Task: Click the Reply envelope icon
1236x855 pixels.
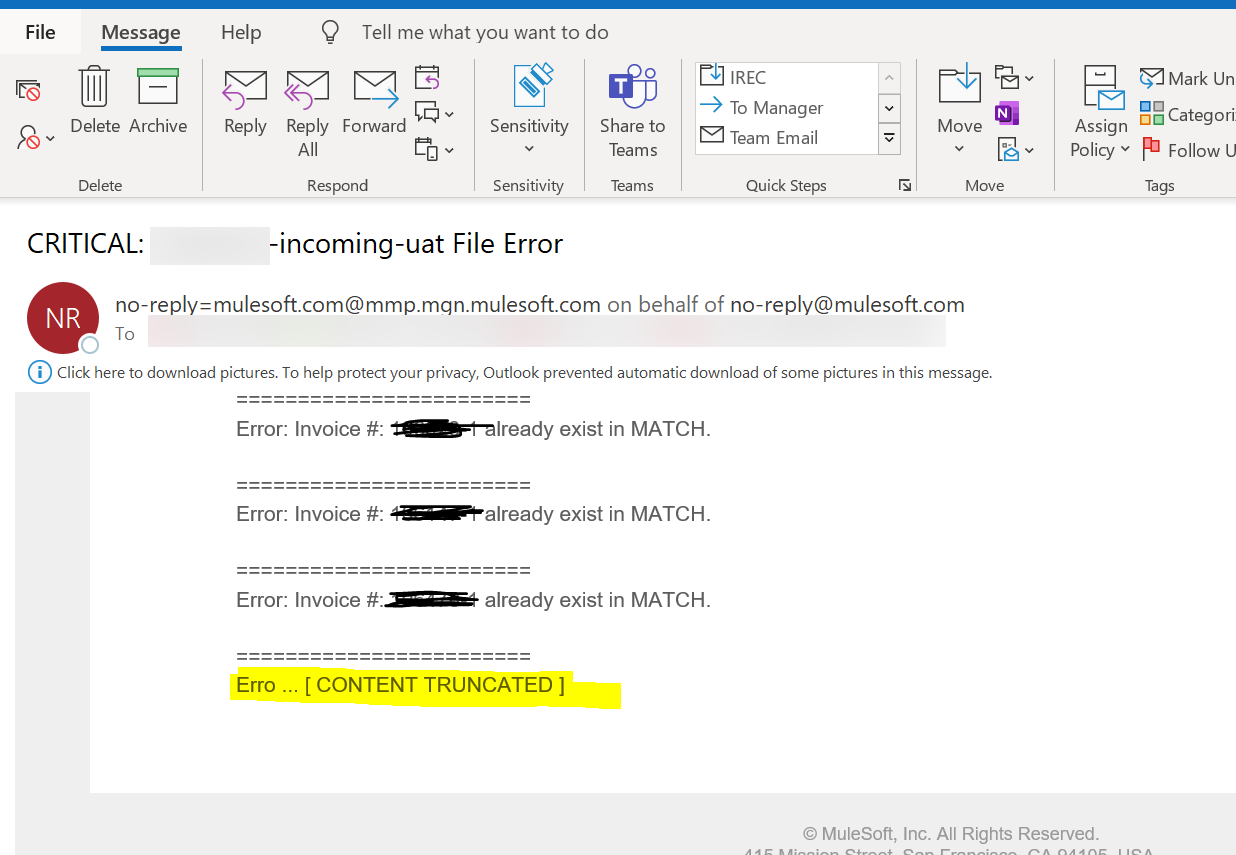Action: 245,88
